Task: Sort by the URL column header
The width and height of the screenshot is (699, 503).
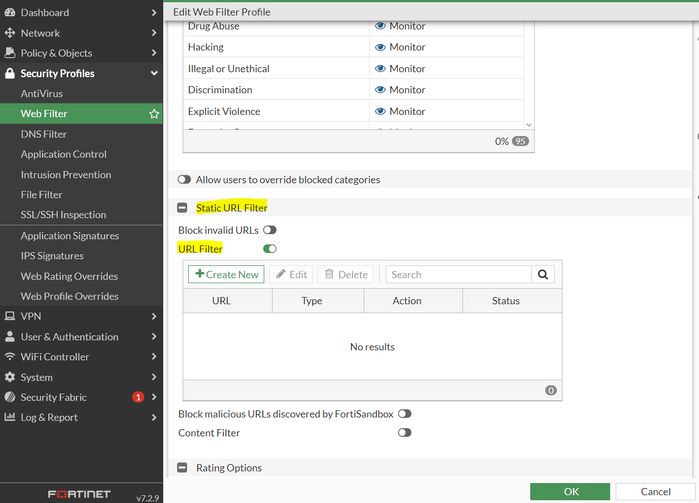Action: point(228,301)
